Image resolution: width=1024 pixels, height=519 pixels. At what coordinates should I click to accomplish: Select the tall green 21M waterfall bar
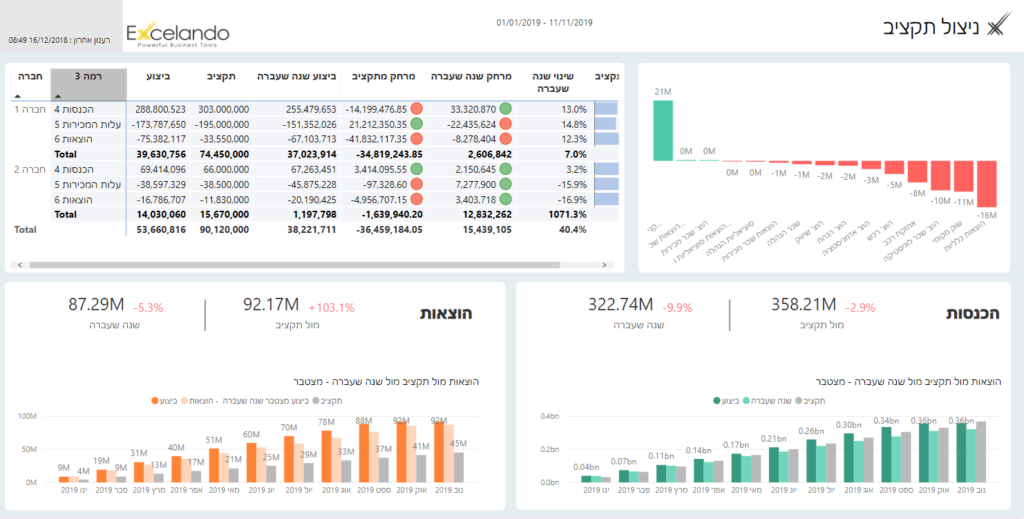[662, 130]
